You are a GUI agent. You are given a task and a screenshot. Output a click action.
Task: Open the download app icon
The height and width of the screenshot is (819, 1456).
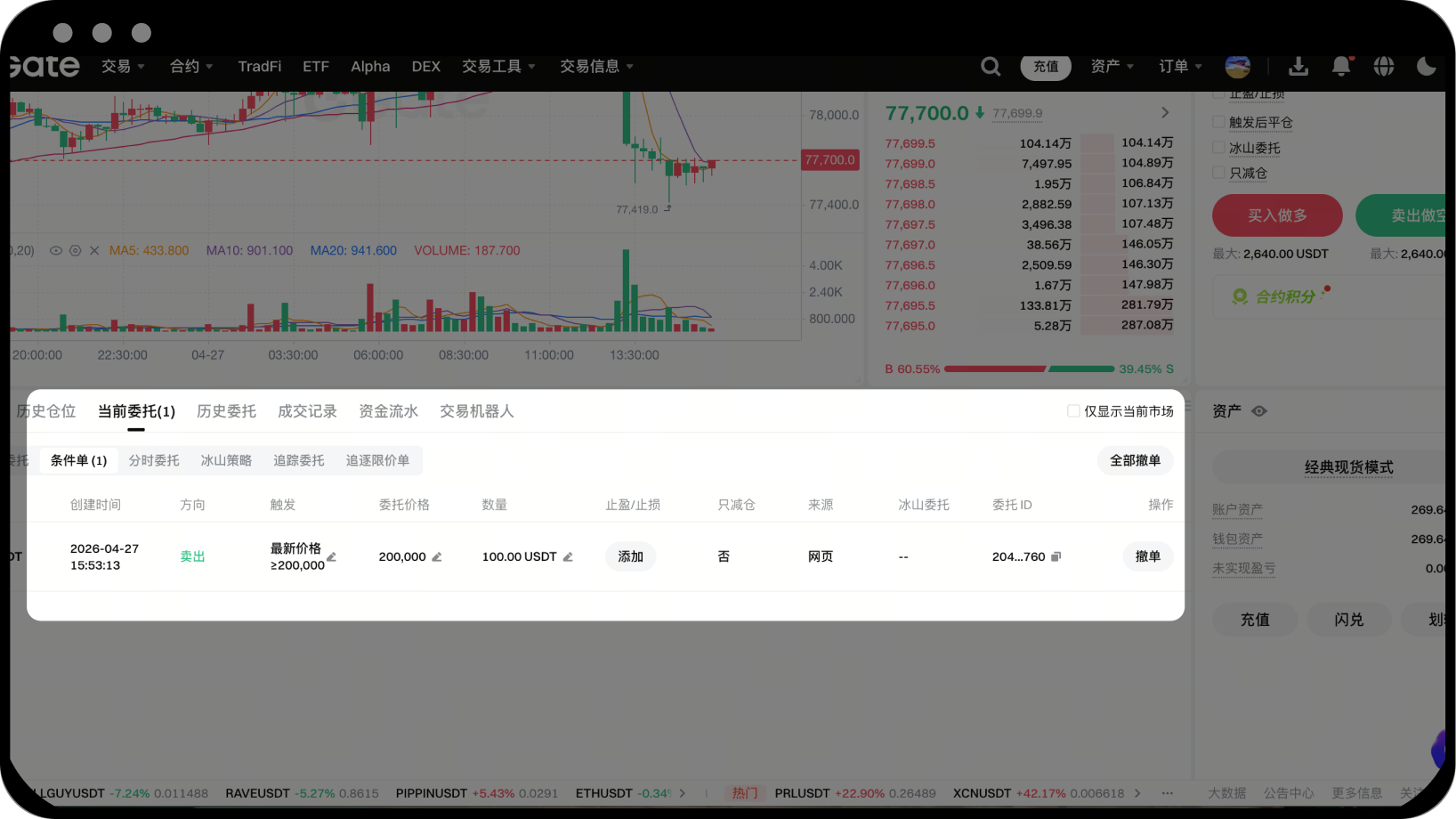1298,67
